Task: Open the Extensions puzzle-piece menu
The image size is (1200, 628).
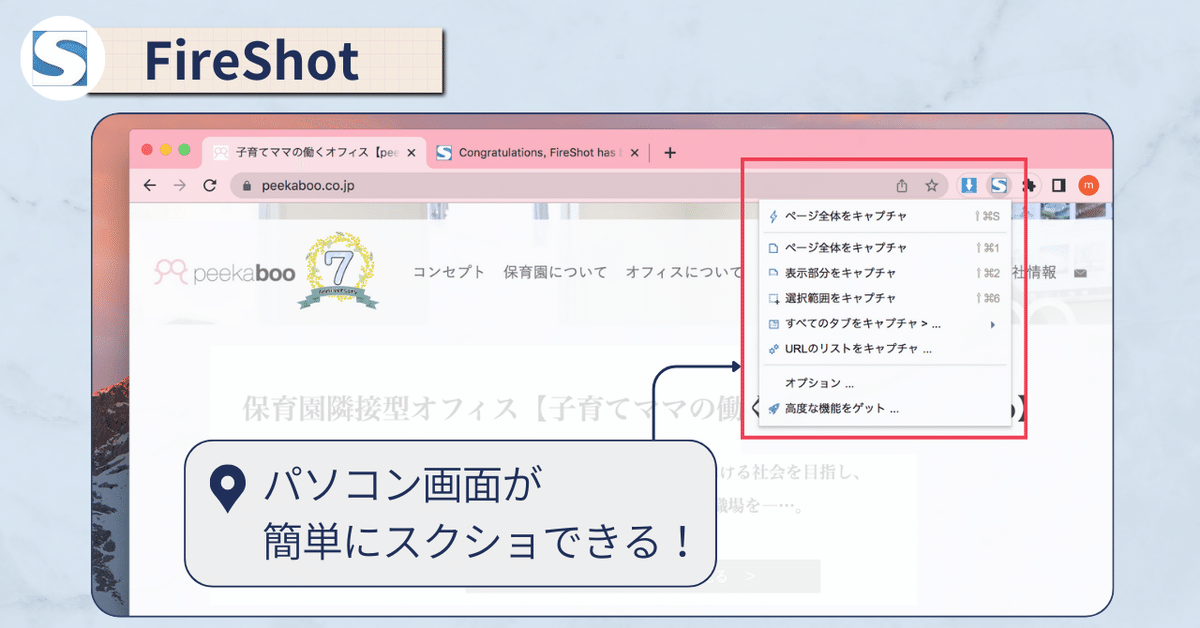Action: tap(1029, 185)
